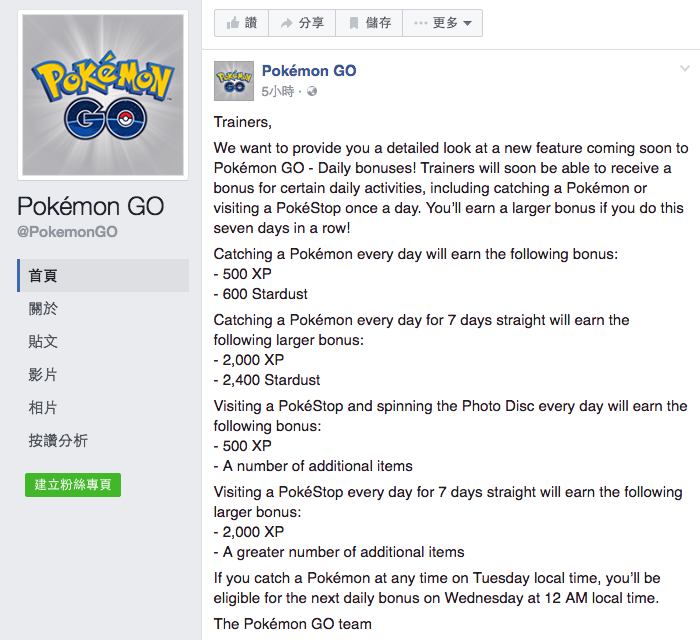The width and height of the screenshot is (700, 640).
Task: Select the 首頁 sidebar tab
Action: pos(43,276)
